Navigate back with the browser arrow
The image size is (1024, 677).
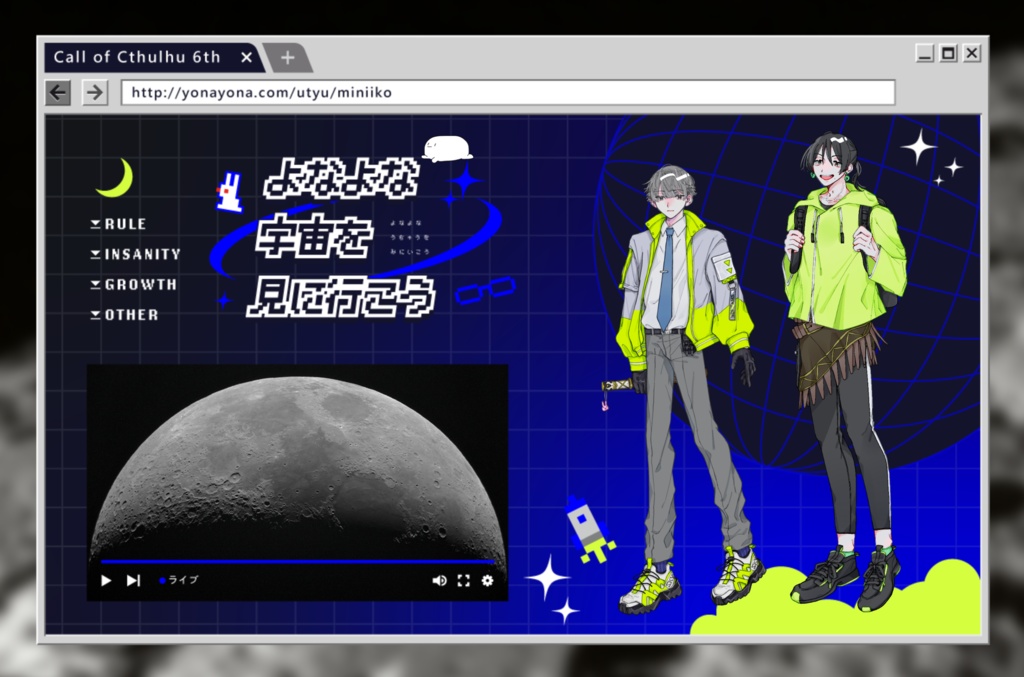pyautogui.click(x=57, y=92)
